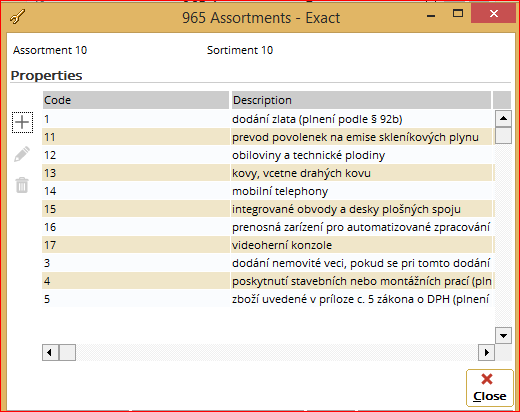Add a new property with plus icon
This screenshot has width=520, height=412.
point(22,122)
